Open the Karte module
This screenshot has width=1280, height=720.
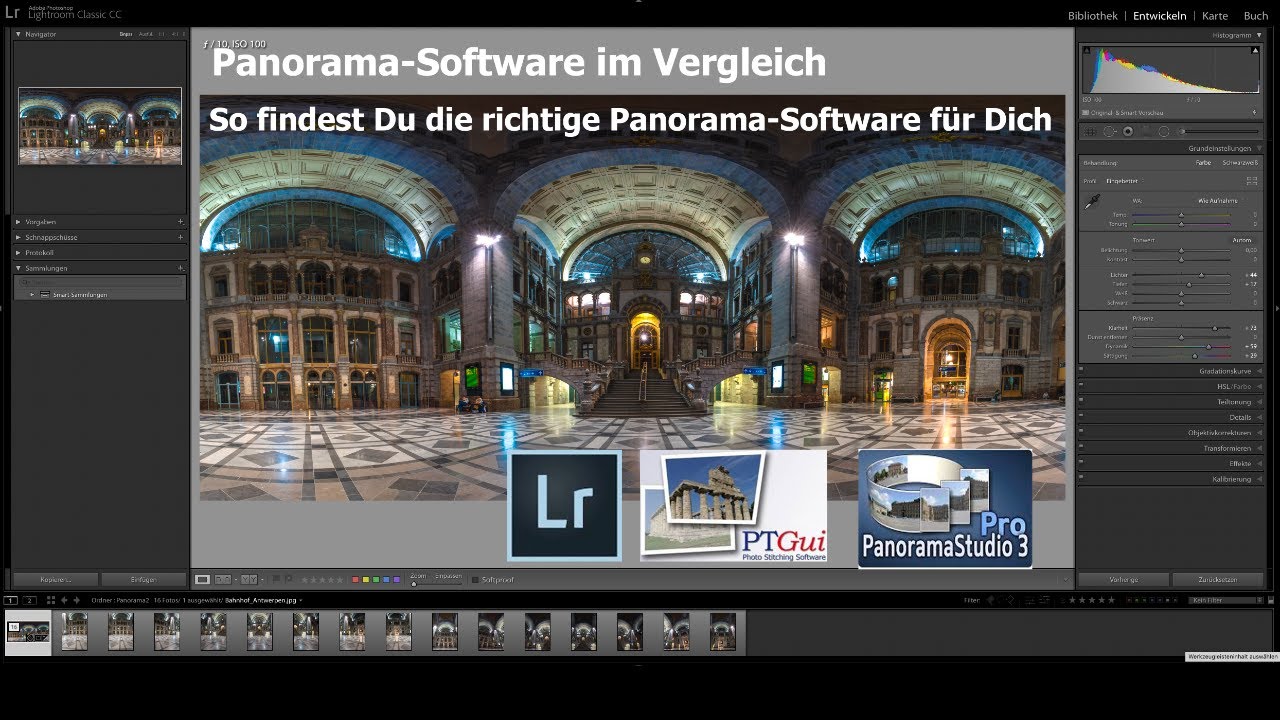1215,16
